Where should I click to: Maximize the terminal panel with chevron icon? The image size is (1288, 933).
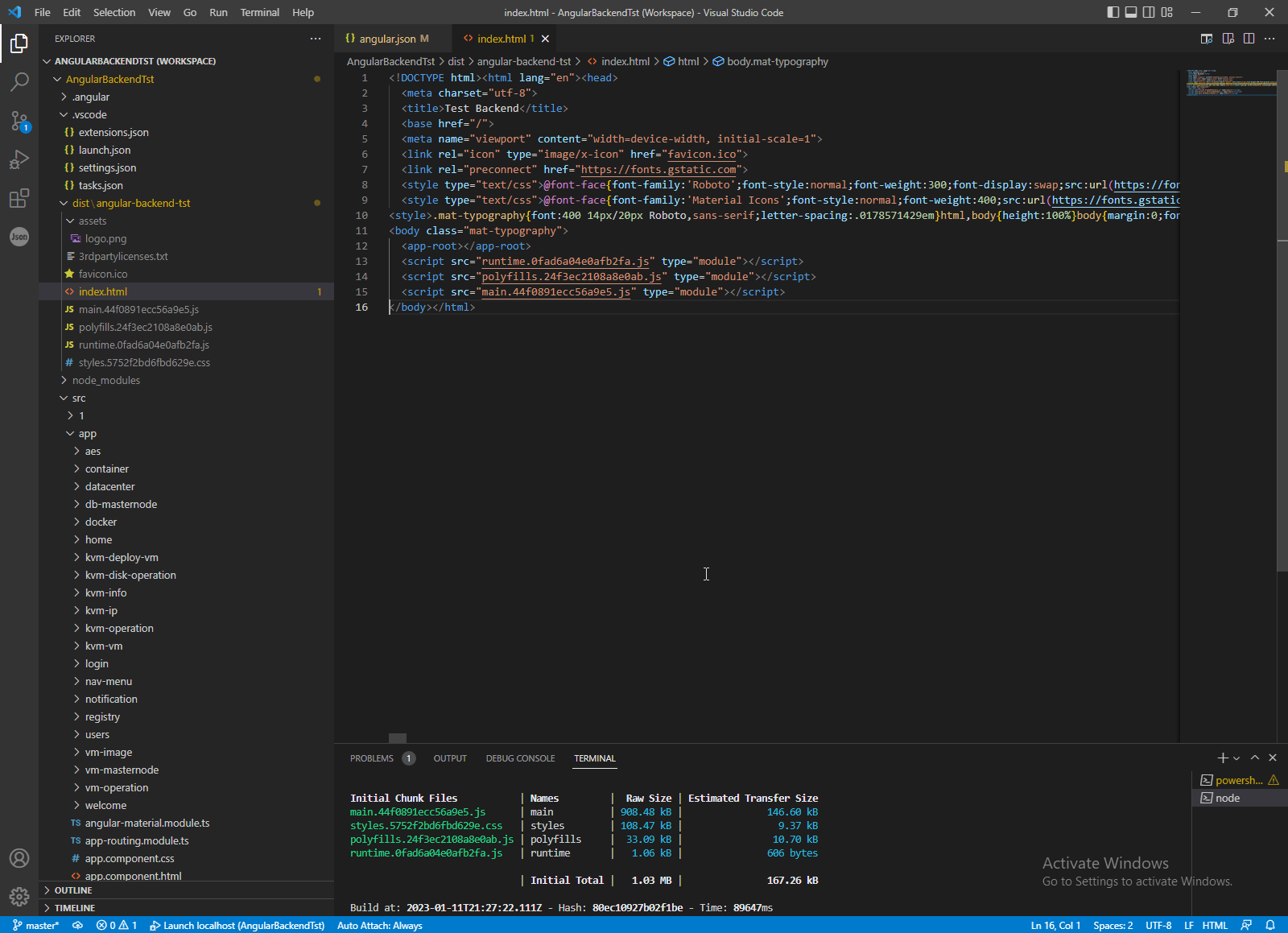(x=1254, y=758)
